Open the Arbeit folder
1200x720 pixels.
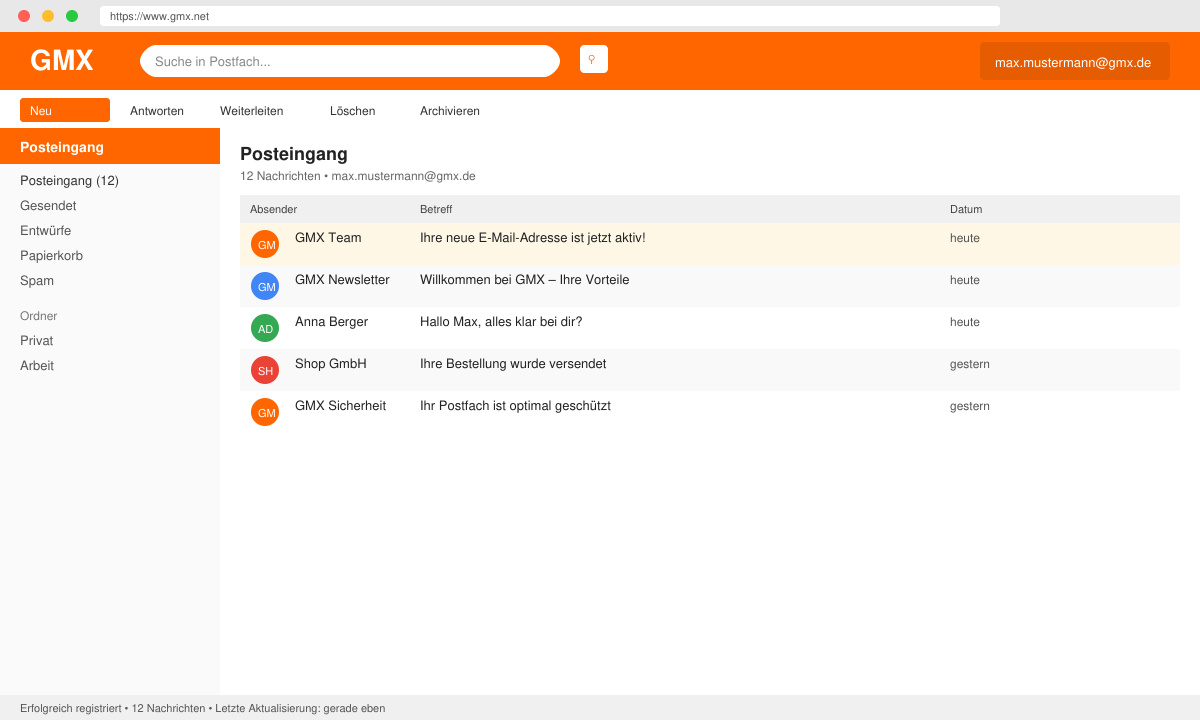pyautogui.click(x=37, y=366)
